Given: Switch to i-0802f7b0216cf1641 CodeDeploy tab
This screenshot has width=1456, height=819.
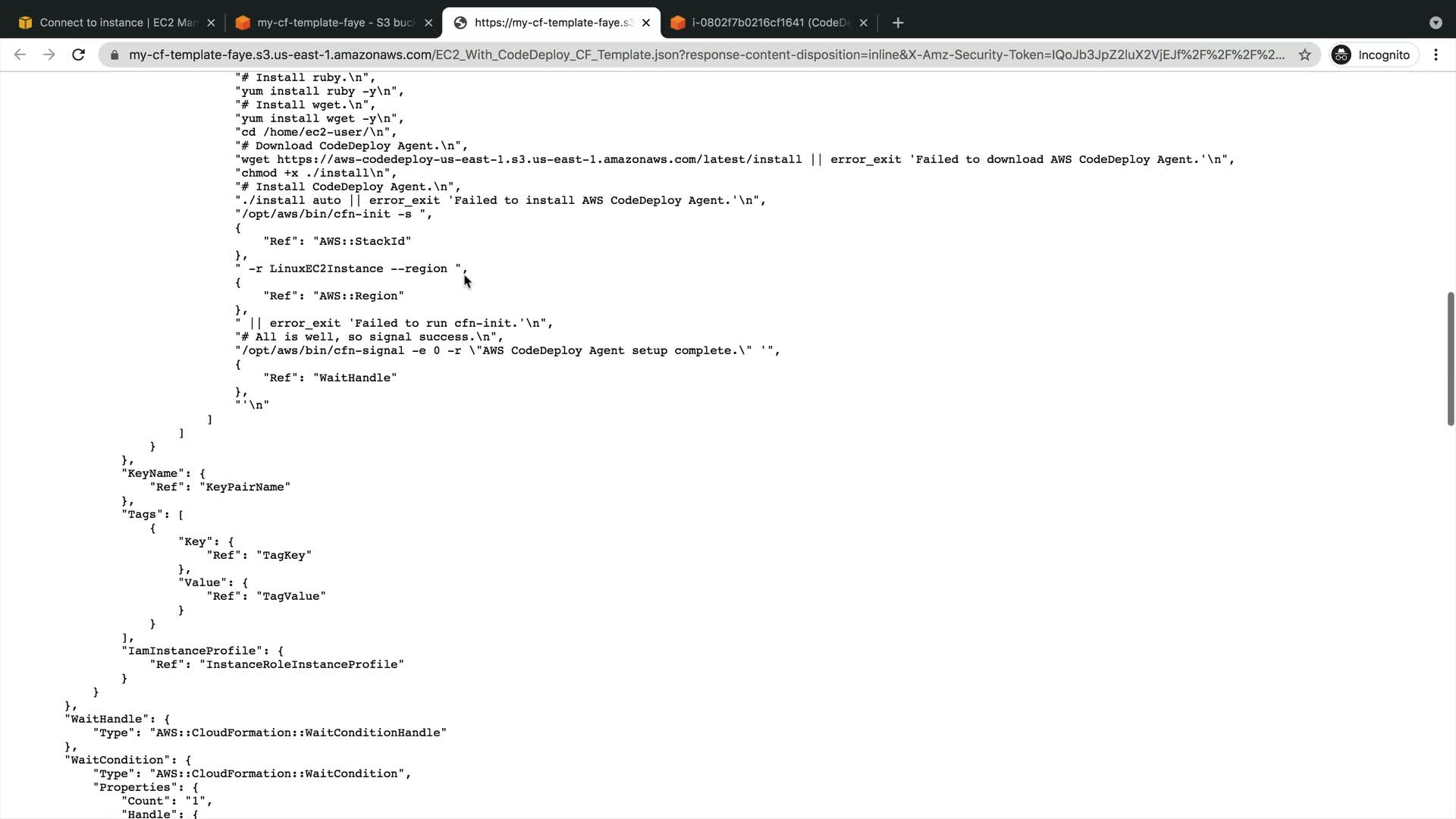Looking at the screenshot, I should click(x=762, y=23).
